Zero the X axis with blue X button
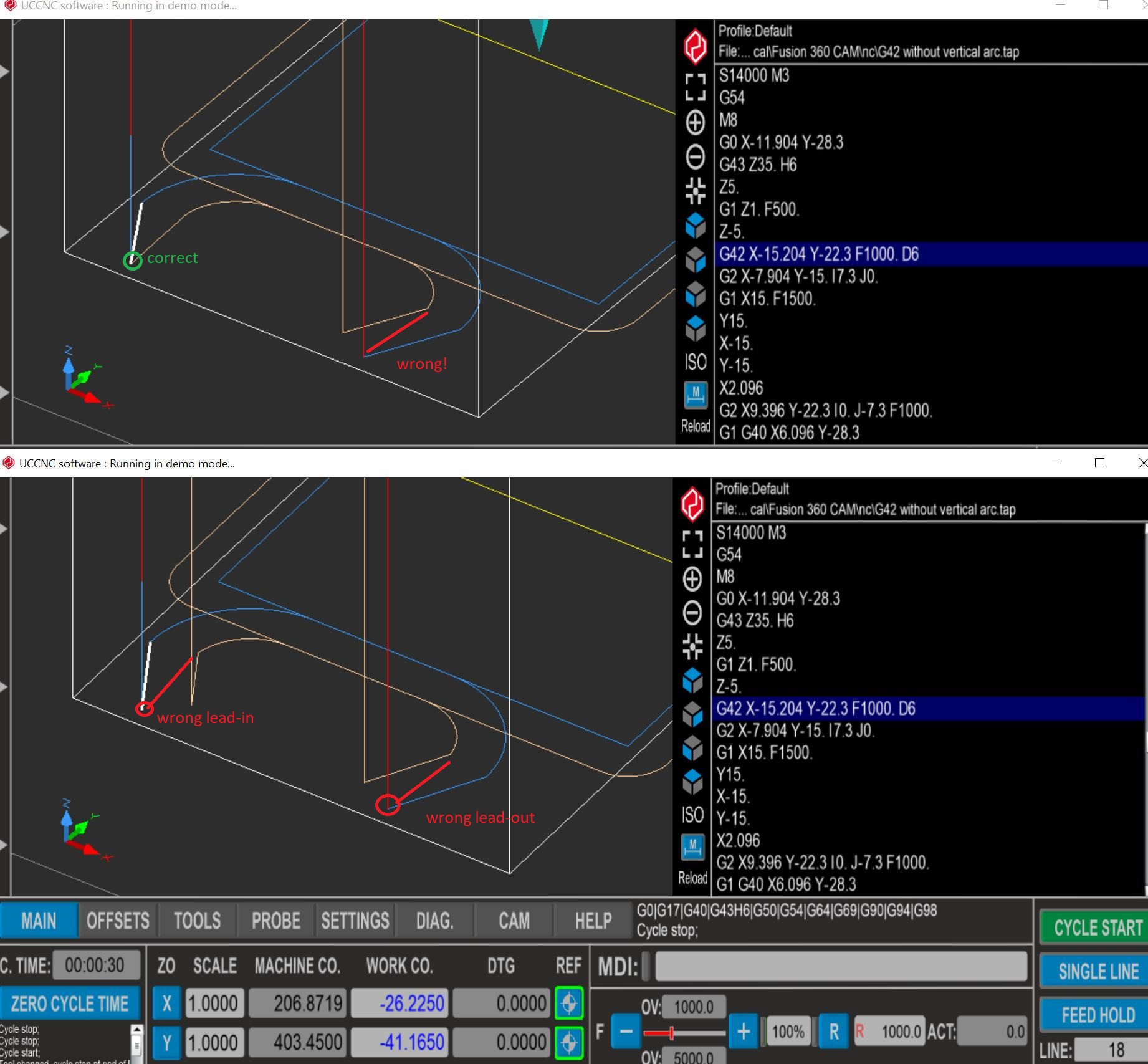This screenshot has width=1148, height=1064. pos(166,1003)
